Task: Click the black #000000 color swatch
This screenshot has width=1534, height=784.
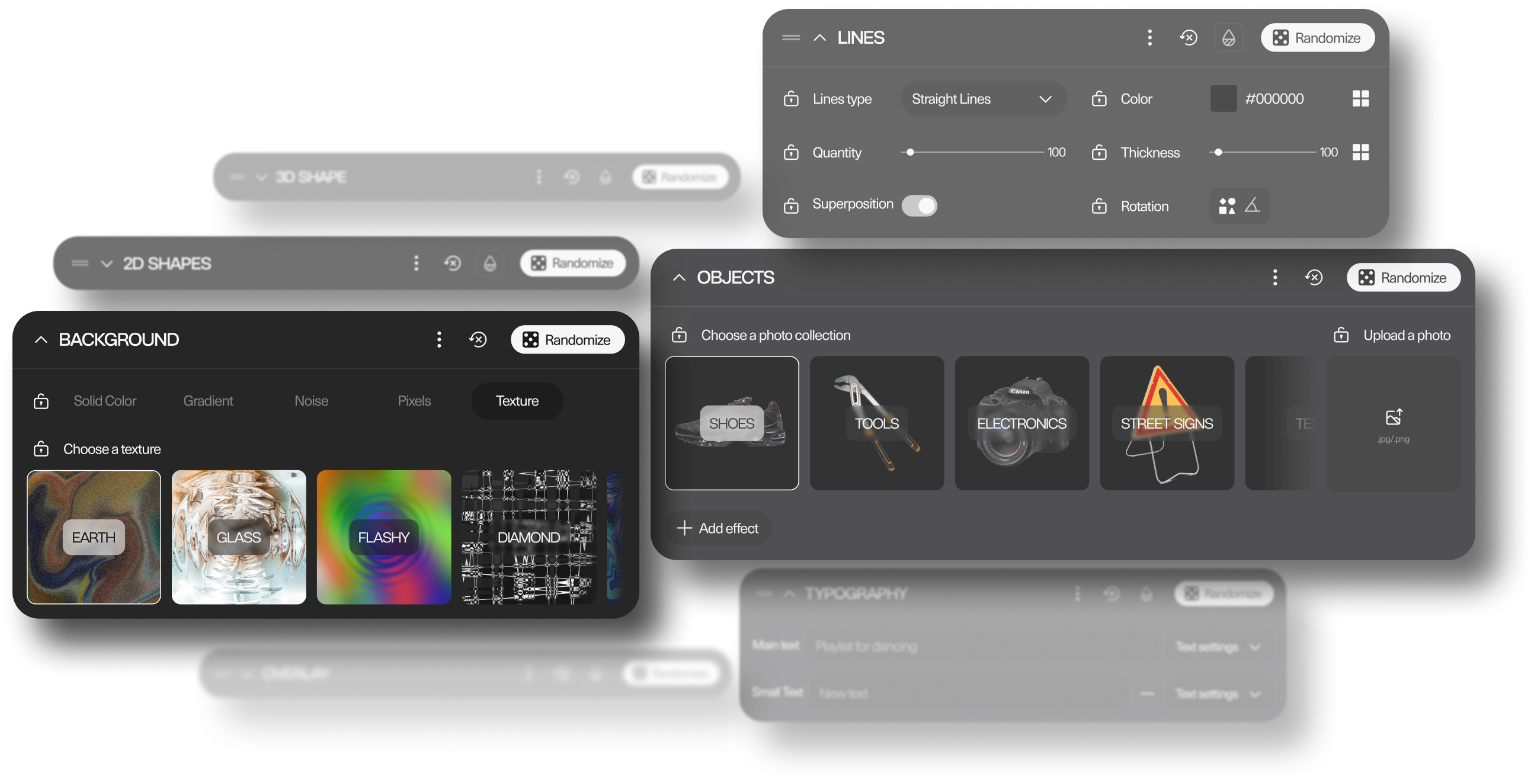Action: (1222, 98)
